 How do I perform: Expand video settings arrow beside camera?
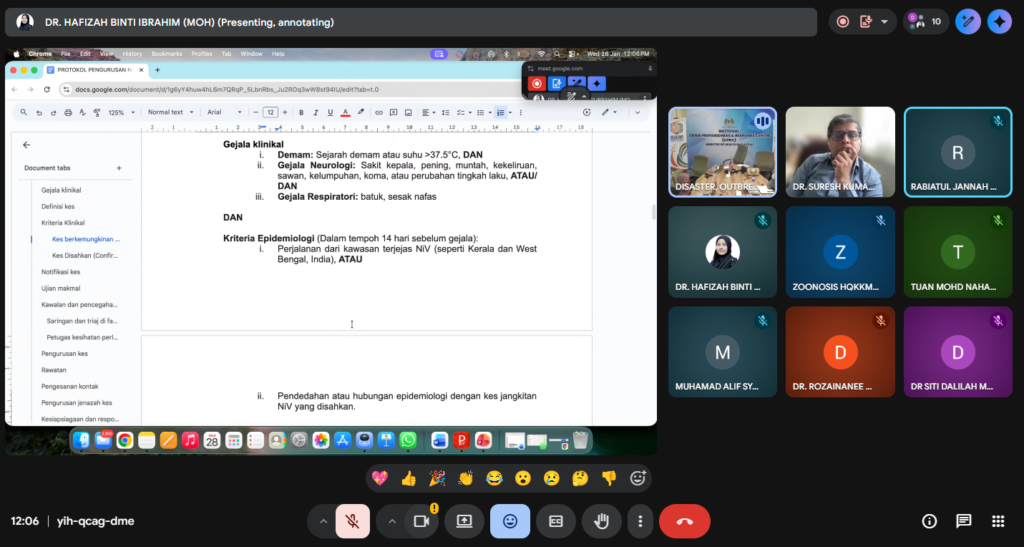tap(392, 521)
